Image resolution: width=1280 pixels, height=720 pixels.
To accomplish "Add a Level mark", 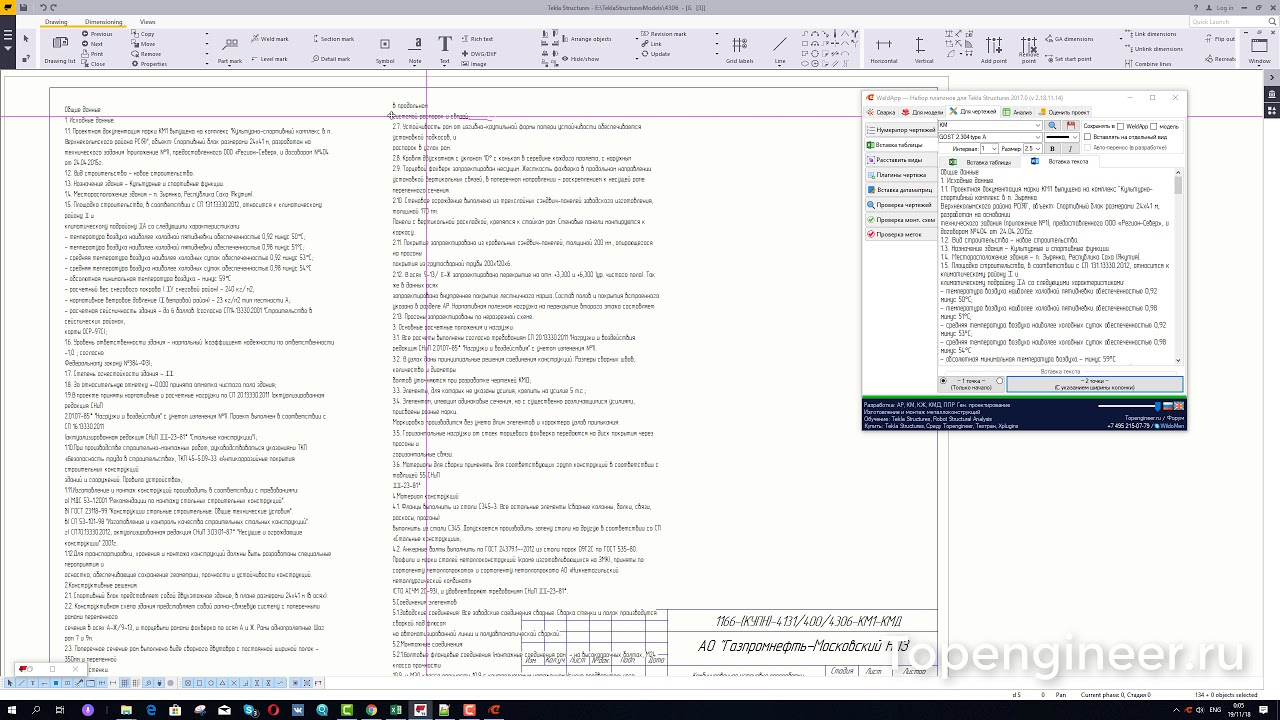I will click(269, 59).
